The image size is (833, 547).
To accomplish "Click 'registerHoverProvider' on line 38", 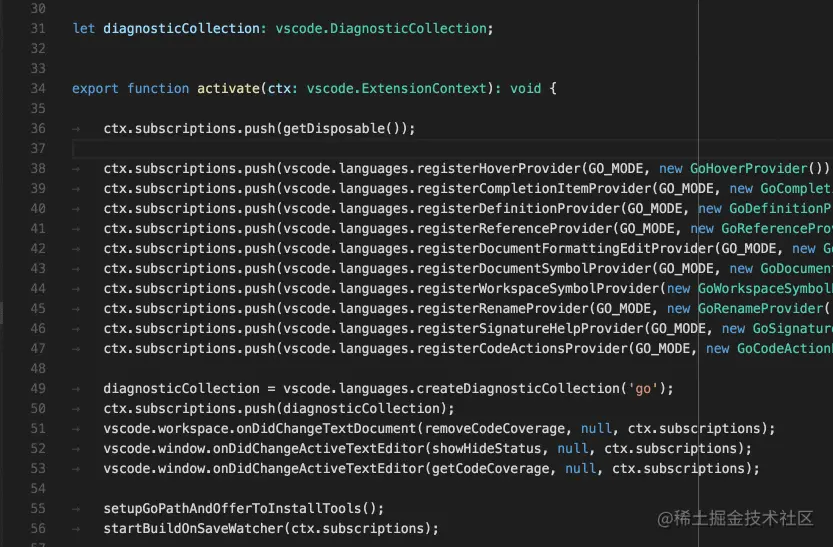I will coord(499,168).
